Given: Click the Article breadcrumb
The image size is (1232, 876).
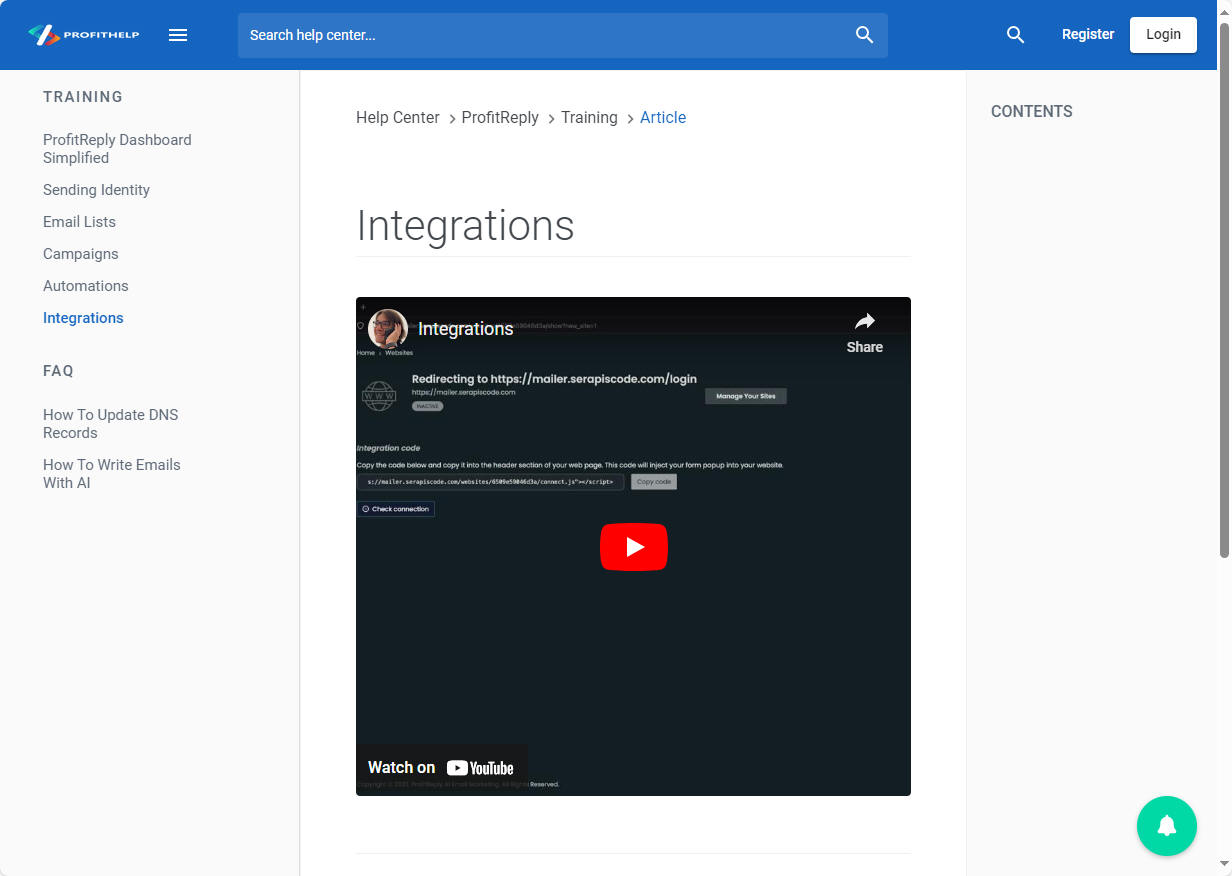Looking at the screenshot, I should tap(663, 118).
